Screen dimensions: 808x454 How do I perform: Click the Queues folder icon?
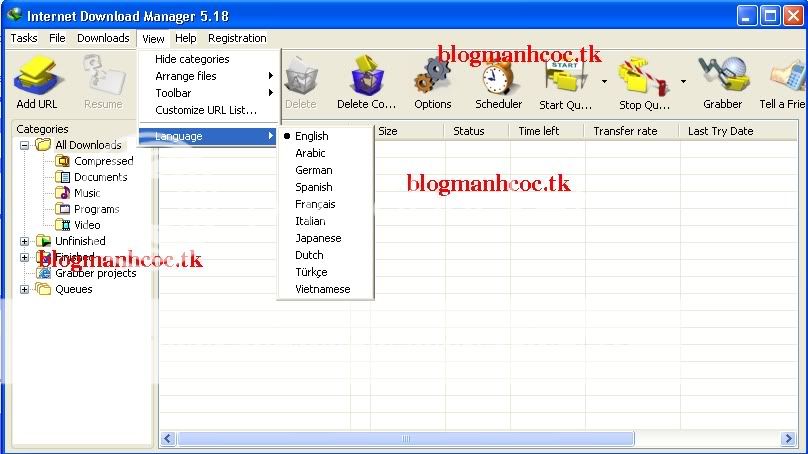coord(43,289)
